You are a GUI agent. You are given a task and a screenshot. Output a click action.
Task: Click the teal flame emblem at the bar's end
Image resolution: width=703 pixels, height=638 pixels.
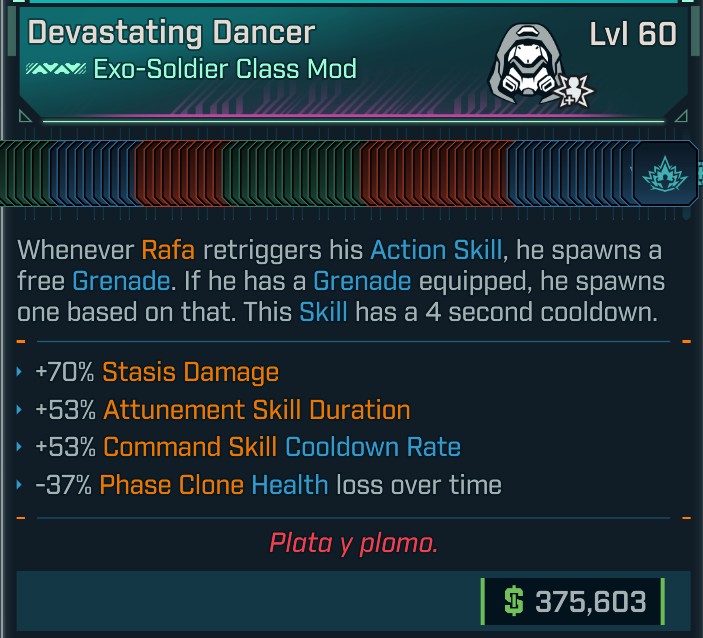pyautogui.click(x=664, y=174)
